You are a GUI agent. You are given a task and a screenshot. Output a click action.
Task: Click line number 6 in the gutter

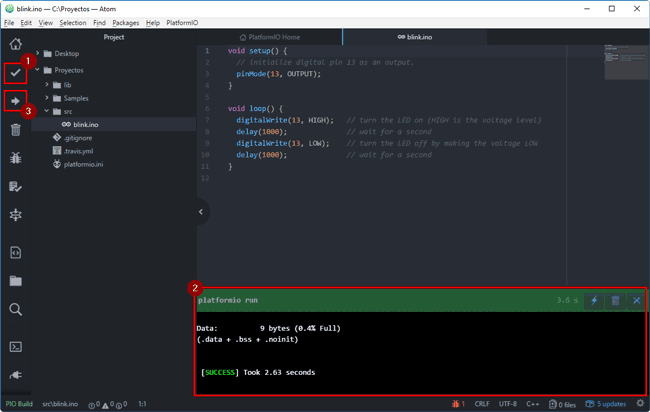207,109
